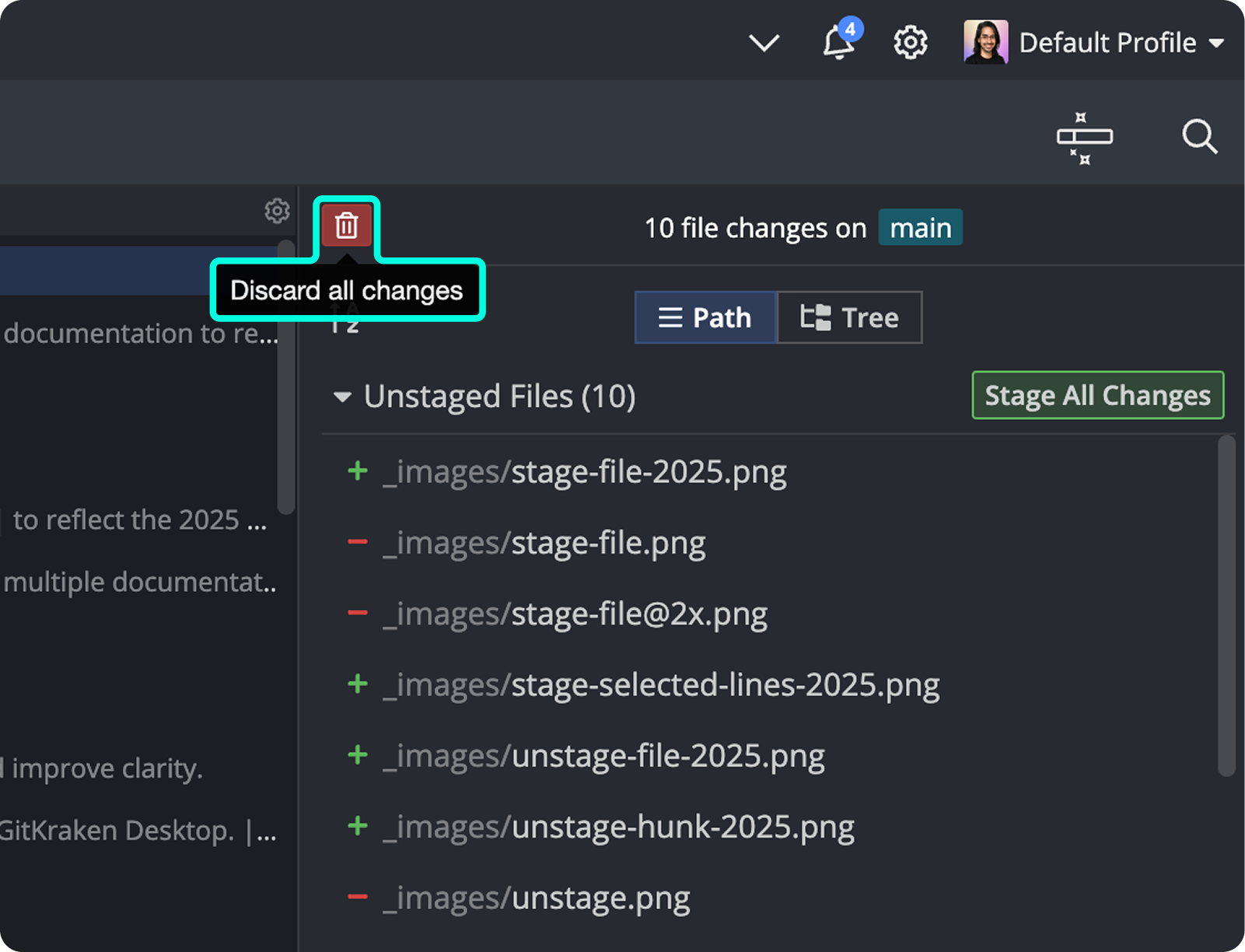1245x952 pixels.
Task: Click the chevron-down next to the notification bell
Action: click(x=764, y=43)
